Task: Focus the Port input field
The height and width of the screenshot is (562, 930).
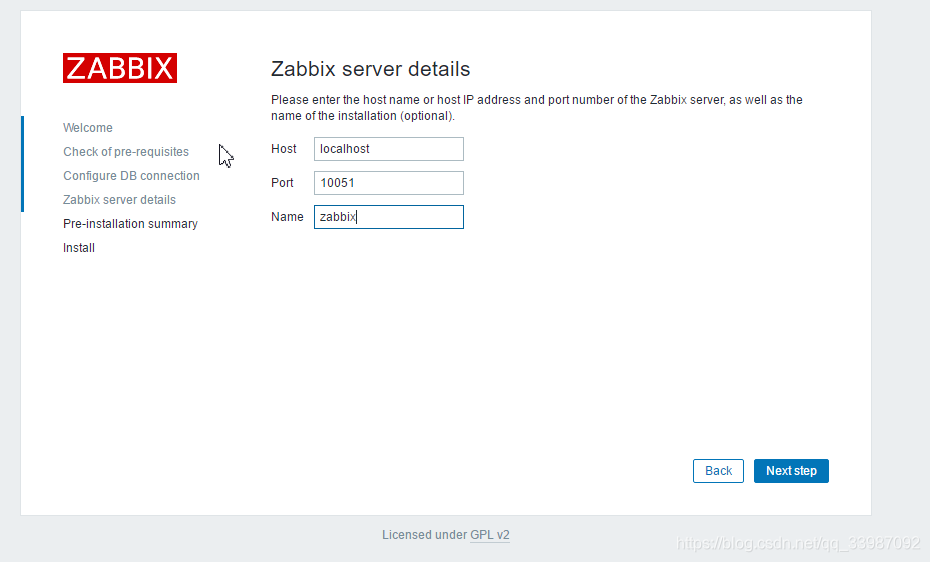Action: 388,183
